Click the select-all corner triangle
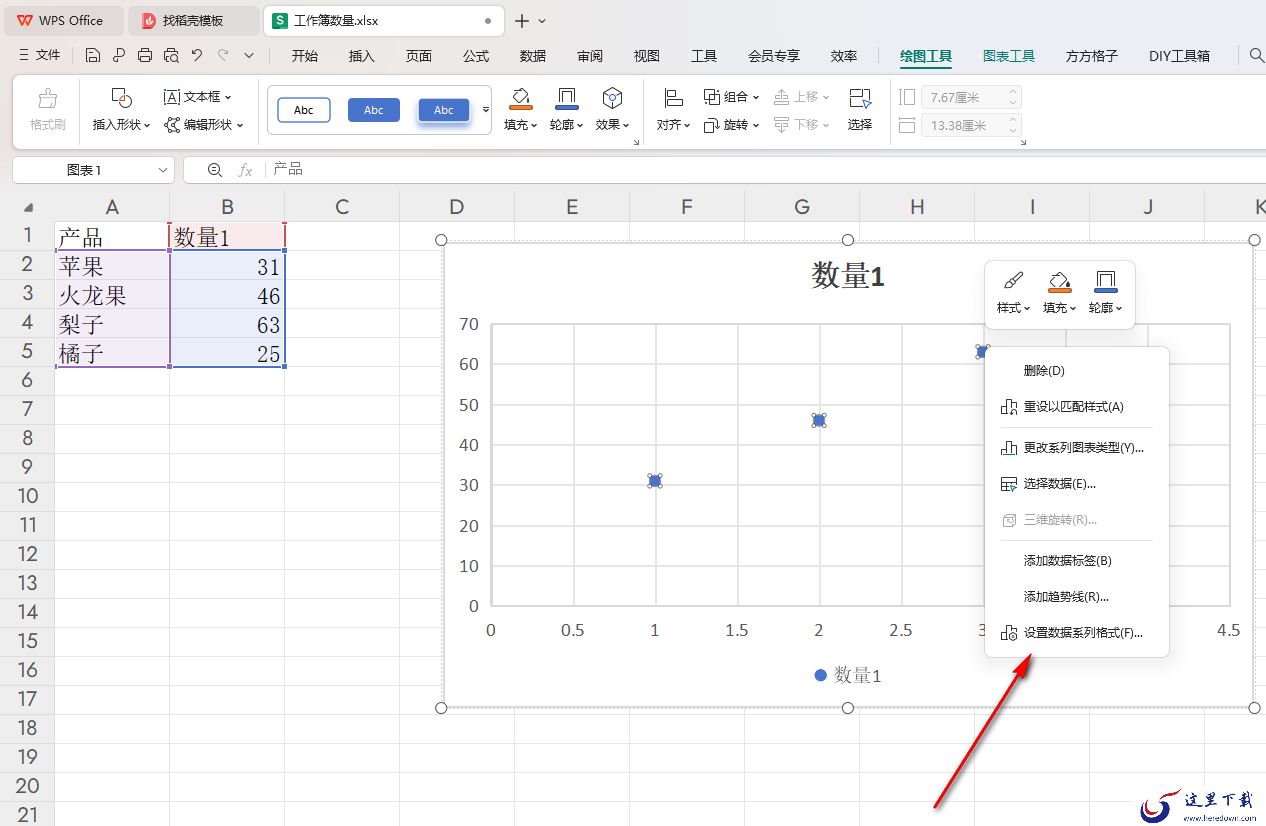Image resolution: width=1266 pixels, height=826 pixels. tap(28, 208)
